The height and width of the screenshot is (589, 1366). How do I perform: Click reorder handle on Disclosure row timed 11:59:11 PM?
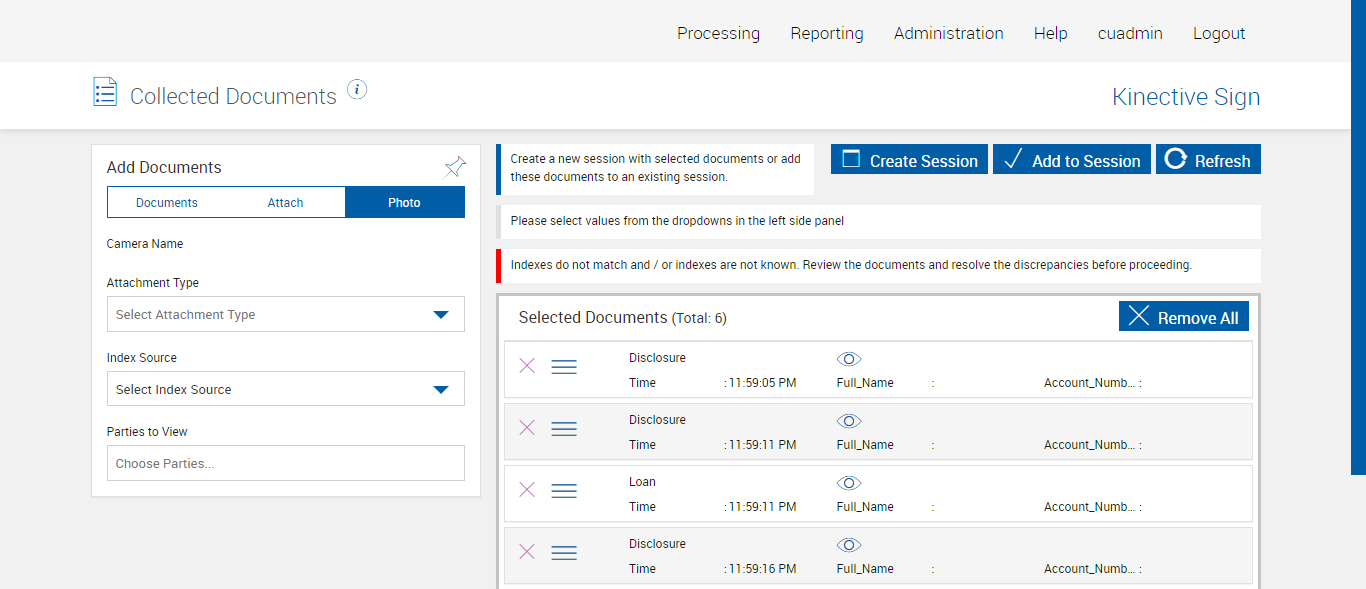click(x=564, y=428)
